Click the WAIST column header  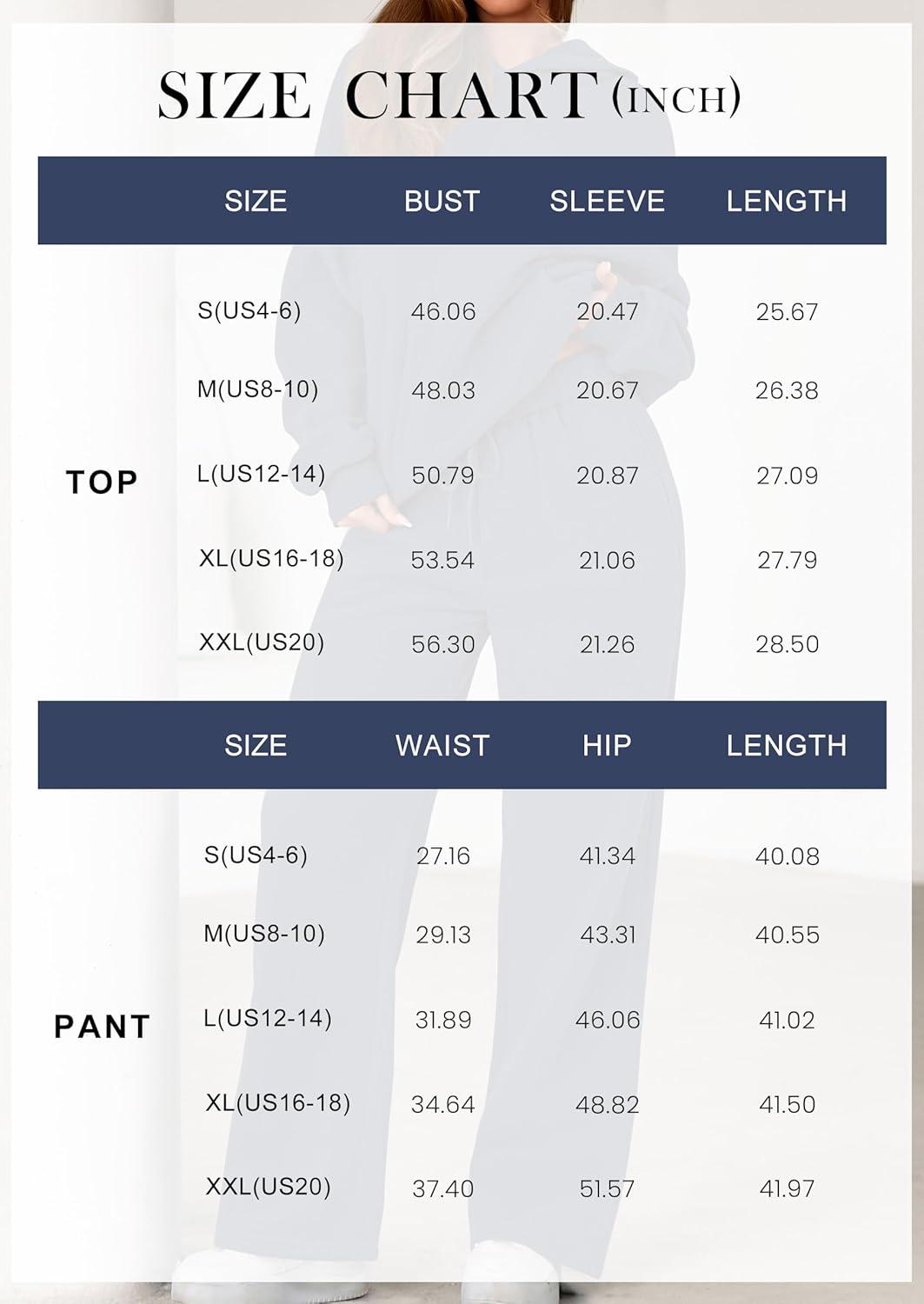(x=442, y=746)
